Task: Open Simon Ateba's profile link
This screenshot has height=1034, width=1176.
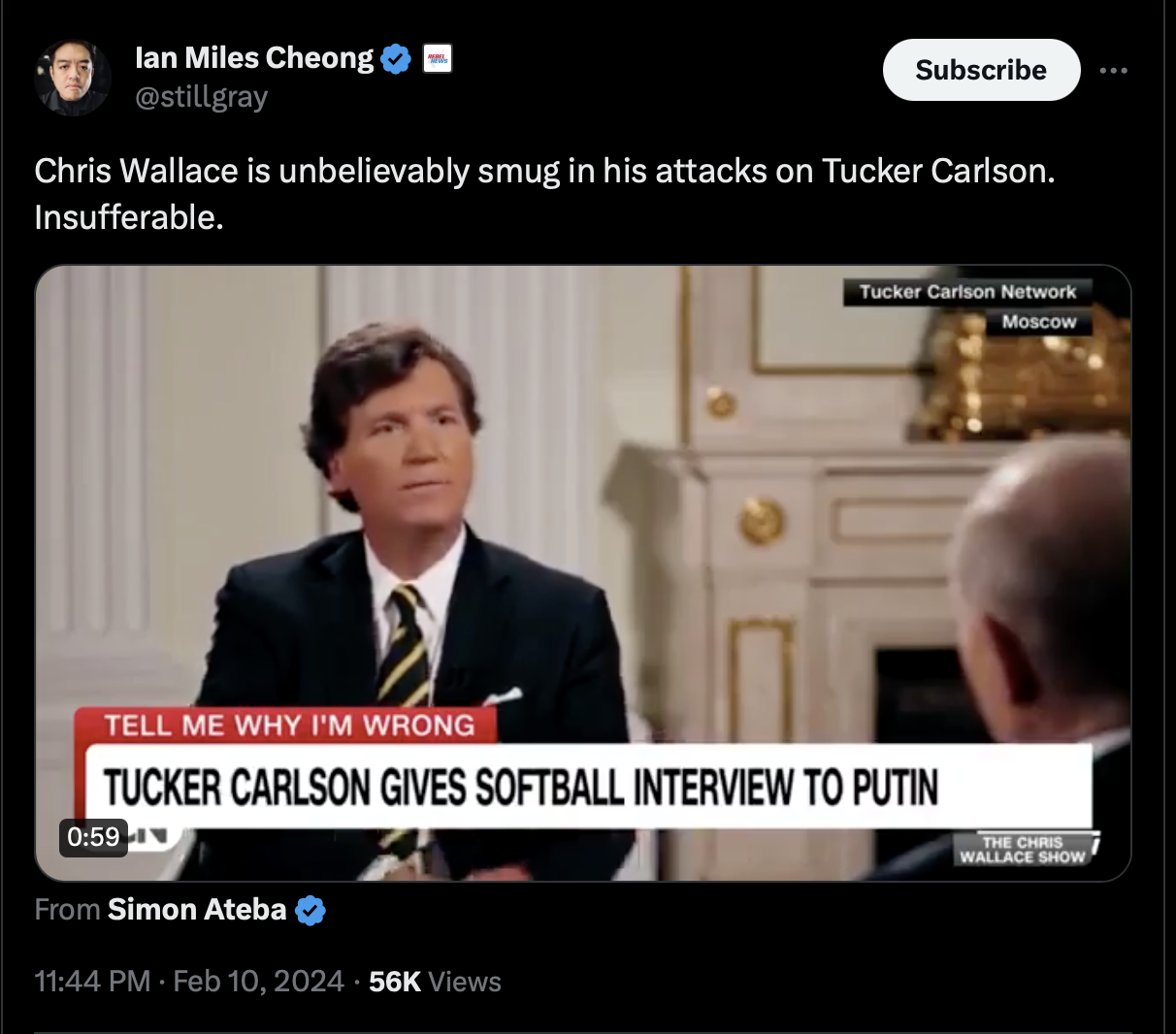Action: (x=197, y=910)
